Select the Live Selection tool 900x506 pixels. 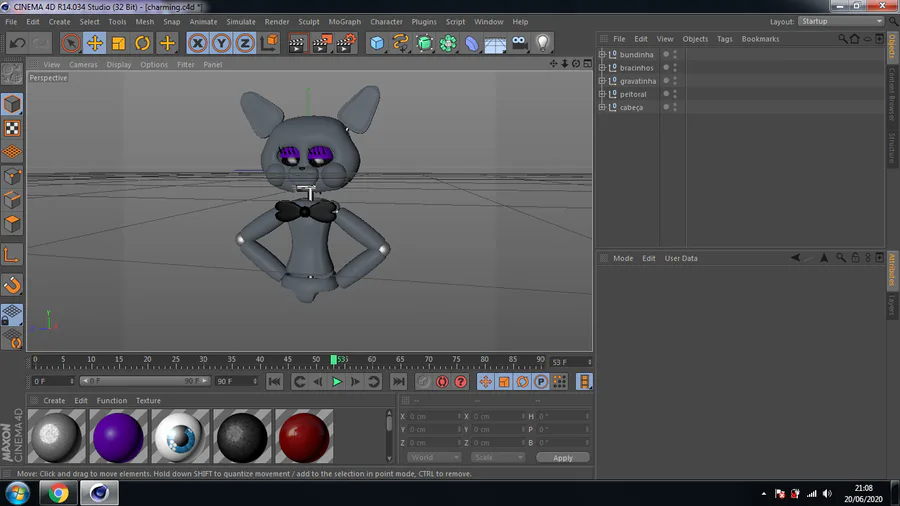coord(71,43)
